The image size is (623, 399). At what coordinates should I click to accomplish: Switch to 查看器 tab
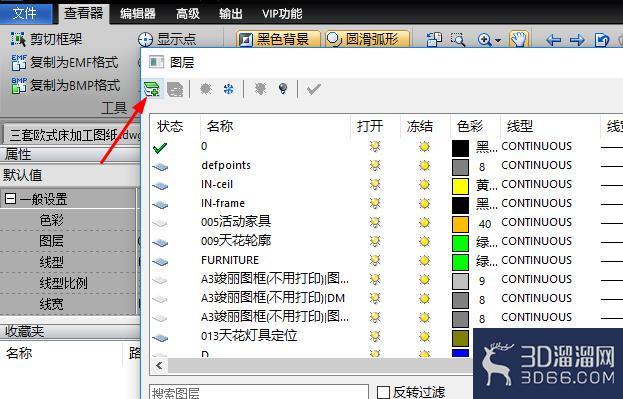83,13
